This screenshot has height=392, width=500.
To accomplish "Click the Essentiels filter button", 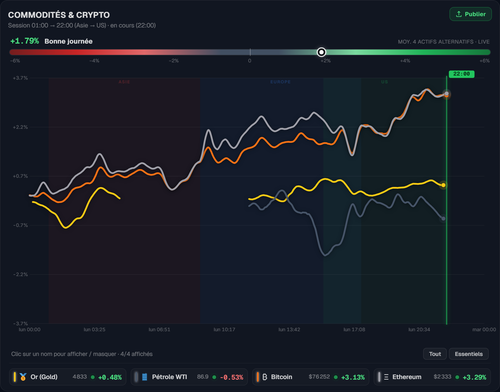I will 469,354.
